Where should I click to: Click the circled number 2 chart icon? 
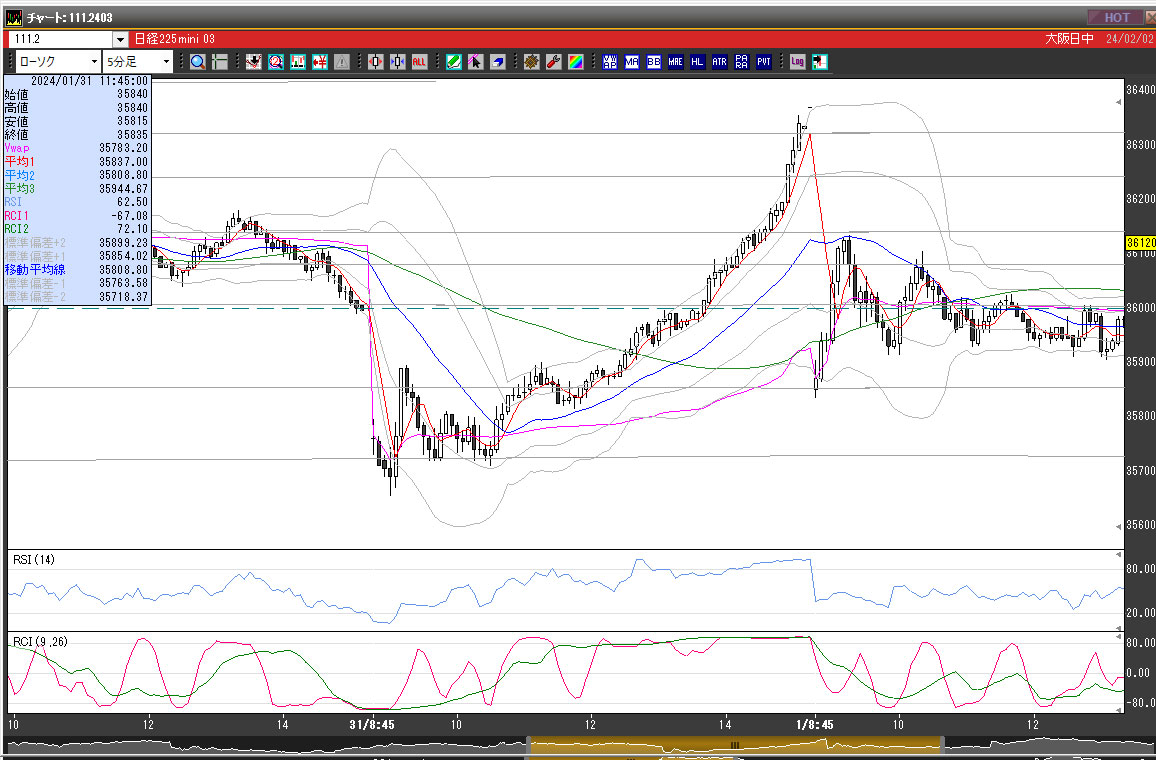[x=276, y=62]
